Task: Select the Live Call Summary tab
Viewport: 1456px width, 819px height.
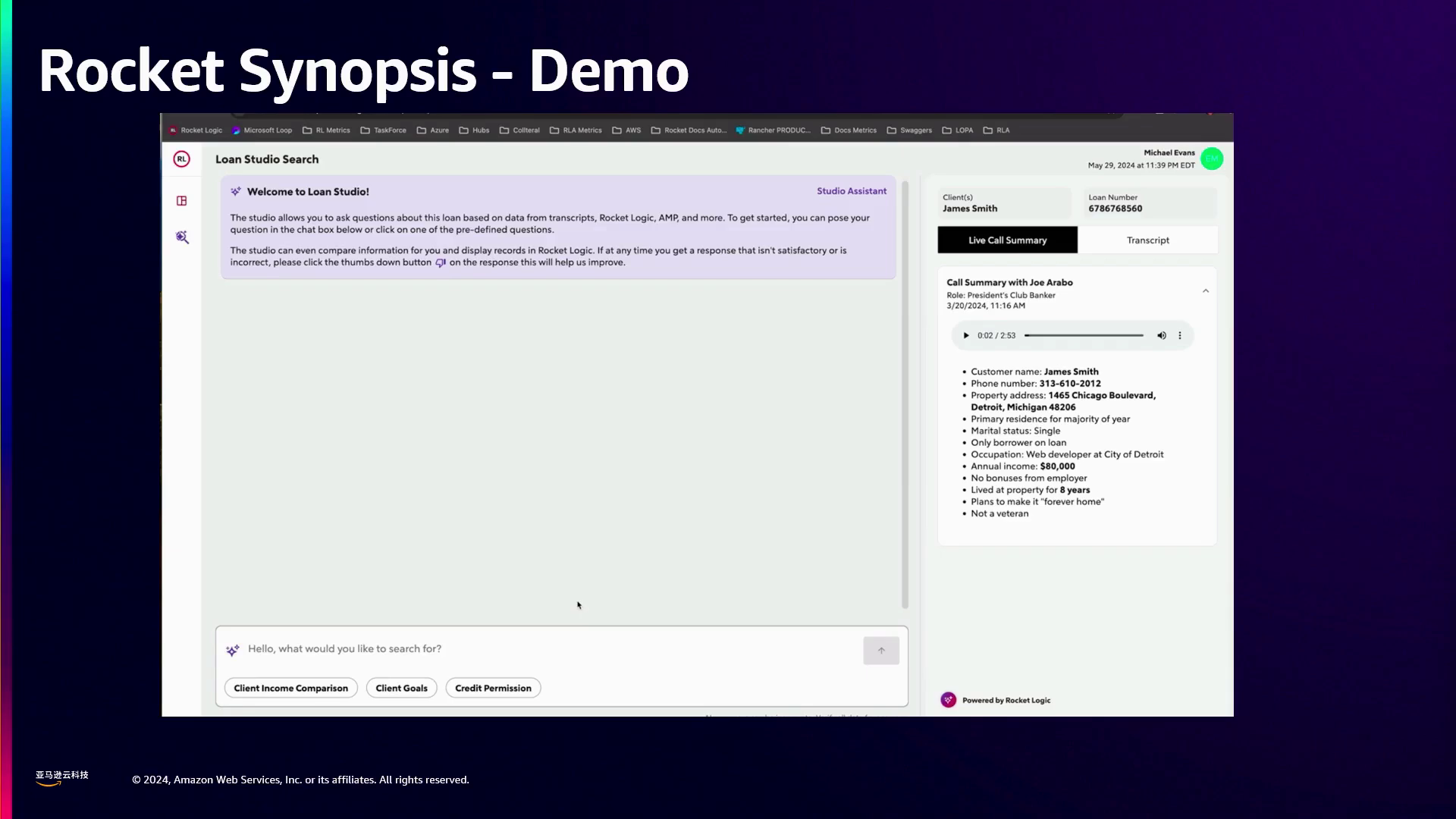Action: coord(1007,240)
